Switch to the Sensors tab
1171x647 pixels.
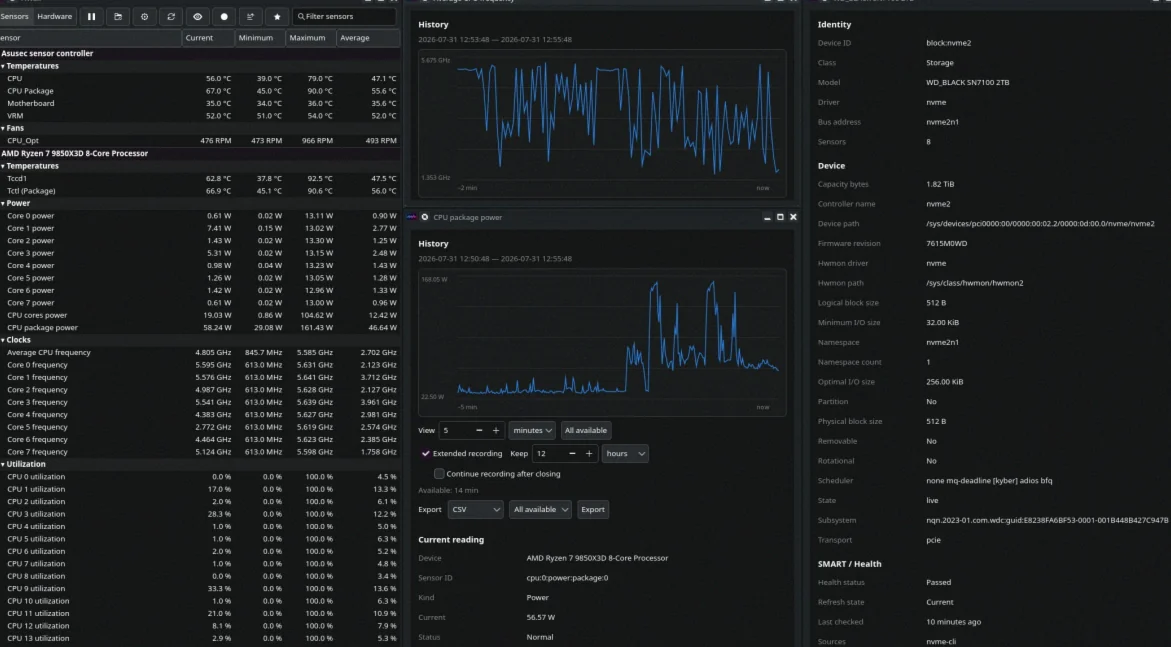14,16
